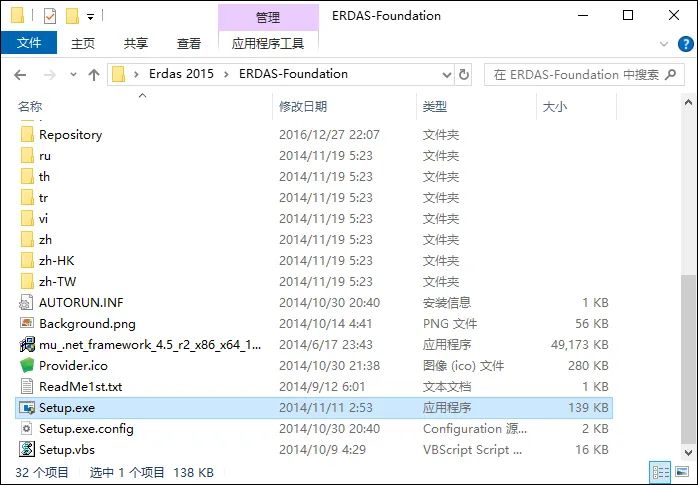This screenshot has width=698, height=485.
Task: Open the 共享 ribbon tab
Action: (x=136, y=43)
